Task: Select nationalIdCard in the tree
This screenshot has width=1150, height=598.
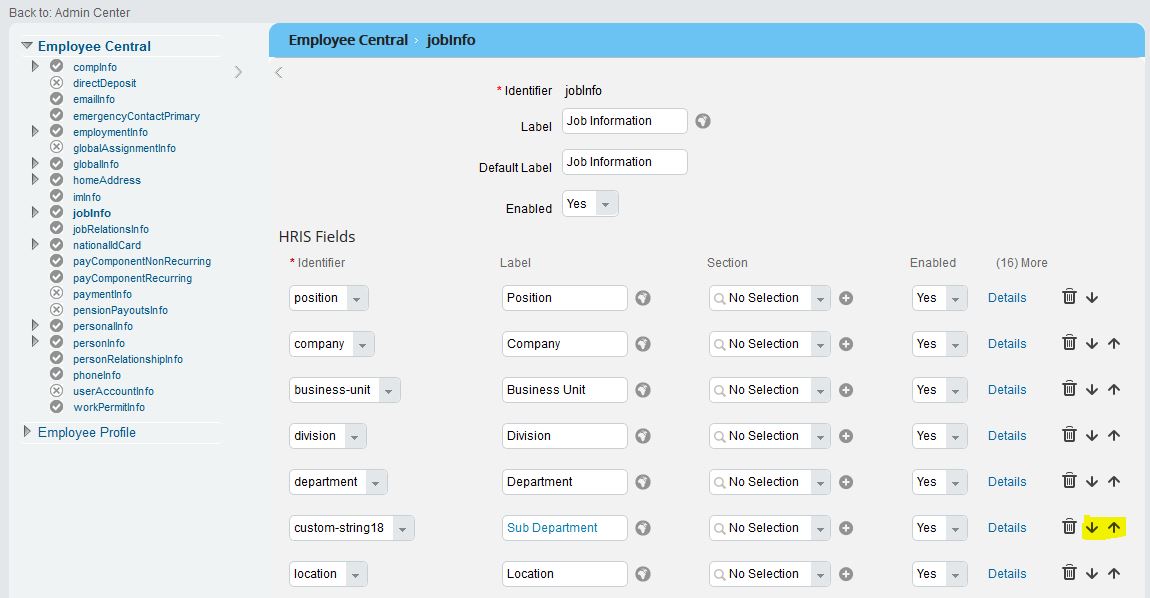Action: pos(106,245)
